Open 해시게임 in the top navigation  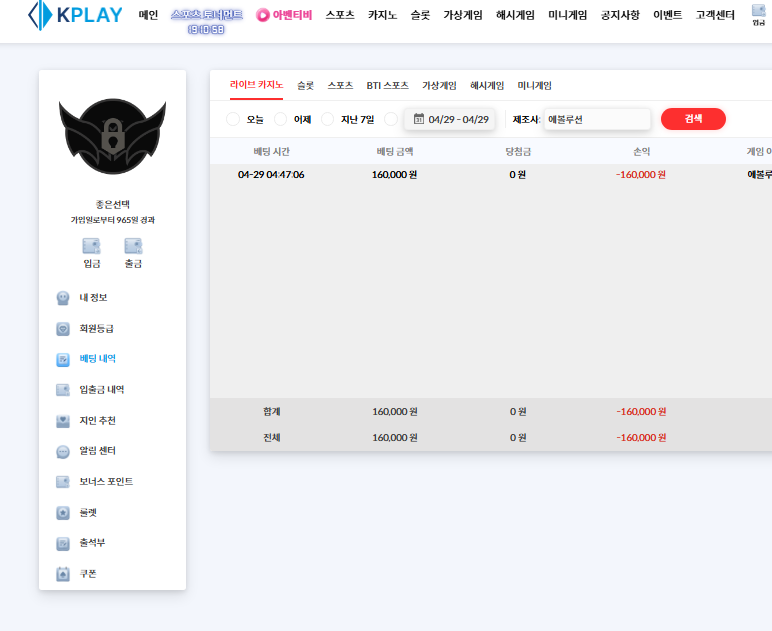[515, 15]
